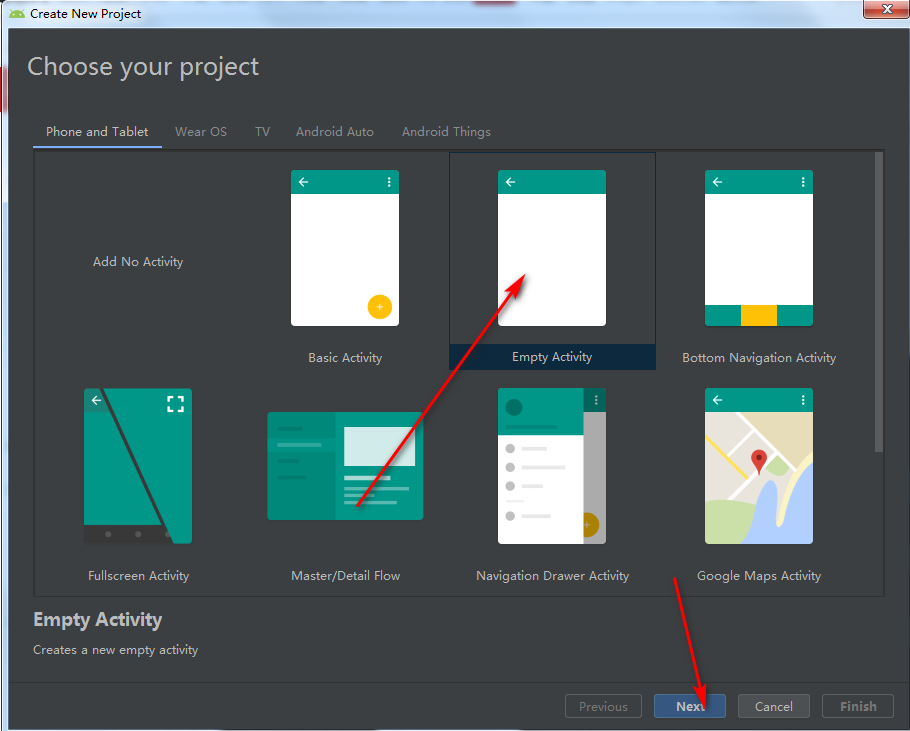Viewport: 910px width, 731px height.
Task: Select the Navigation Drawer Activity template
Action: pyautogui.click(x=551, y=466)
